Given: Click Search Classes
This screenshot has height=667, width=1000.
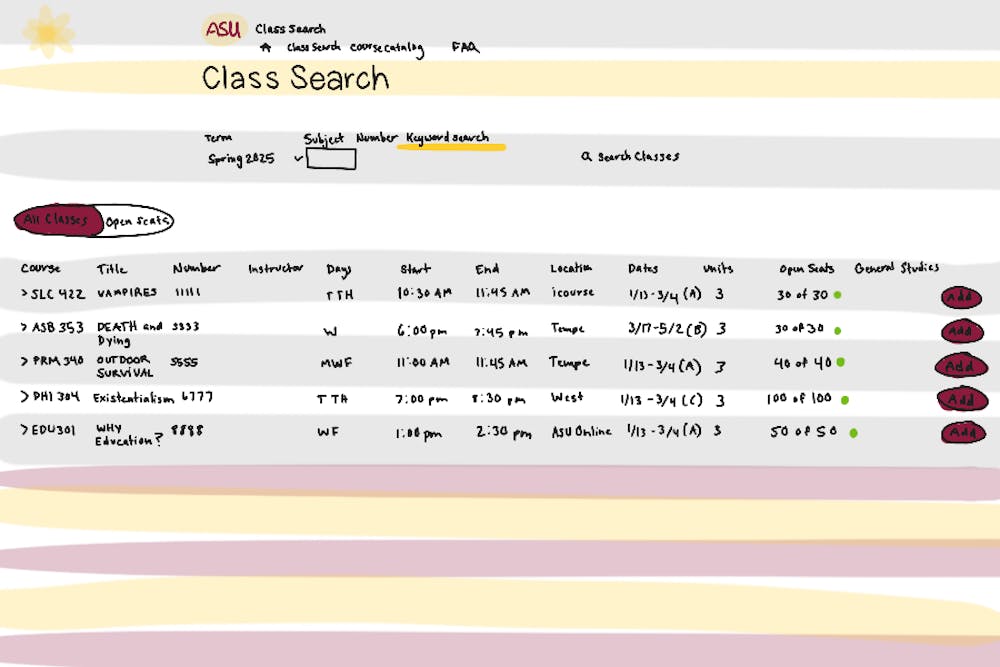Looking at the screenshot, I should [x=632, y=156].
